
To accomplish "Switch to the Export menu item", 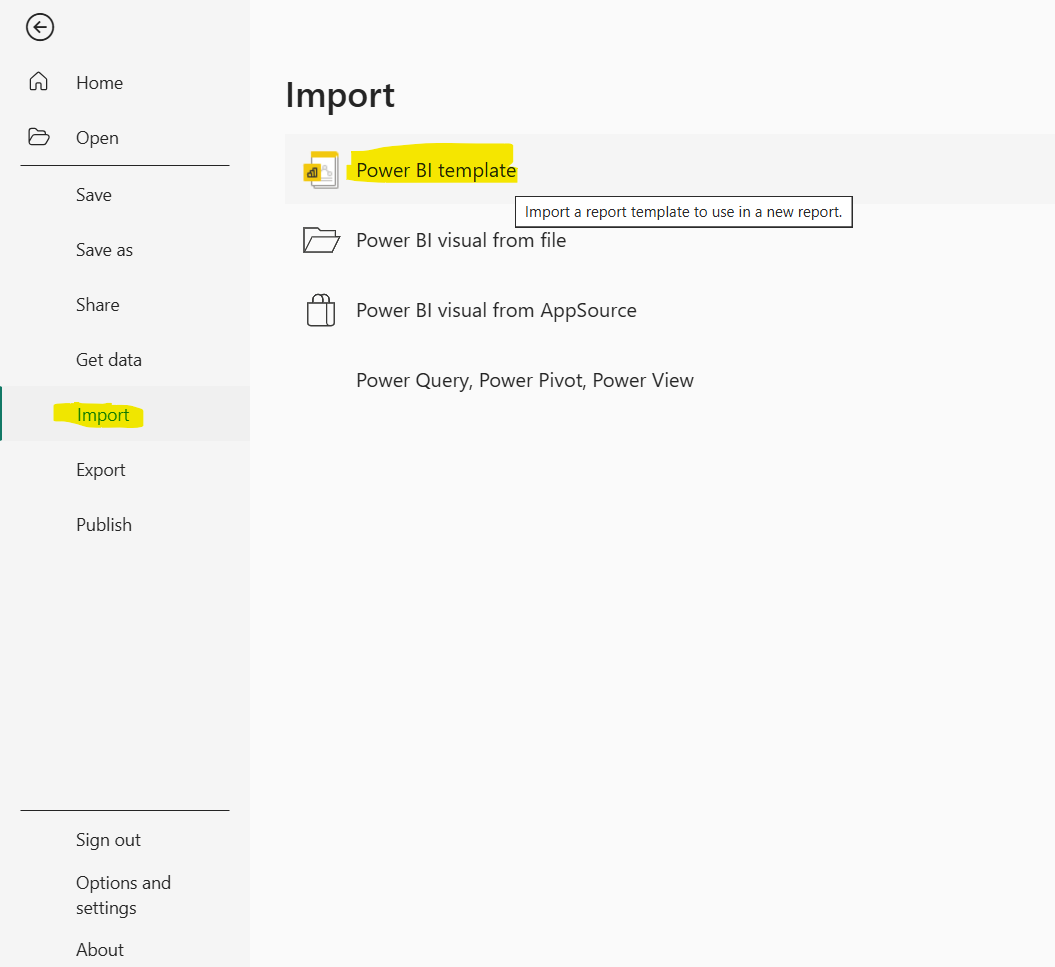I will coord(101,469).
